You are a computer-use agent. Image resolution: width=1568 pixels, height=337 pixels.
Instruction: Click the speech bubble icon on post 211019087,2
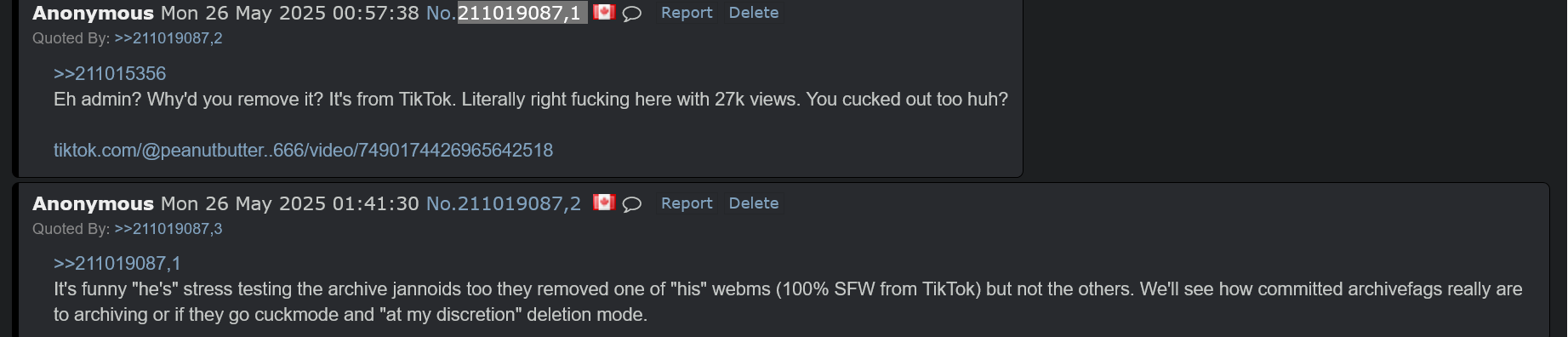(x=631, y=204)
